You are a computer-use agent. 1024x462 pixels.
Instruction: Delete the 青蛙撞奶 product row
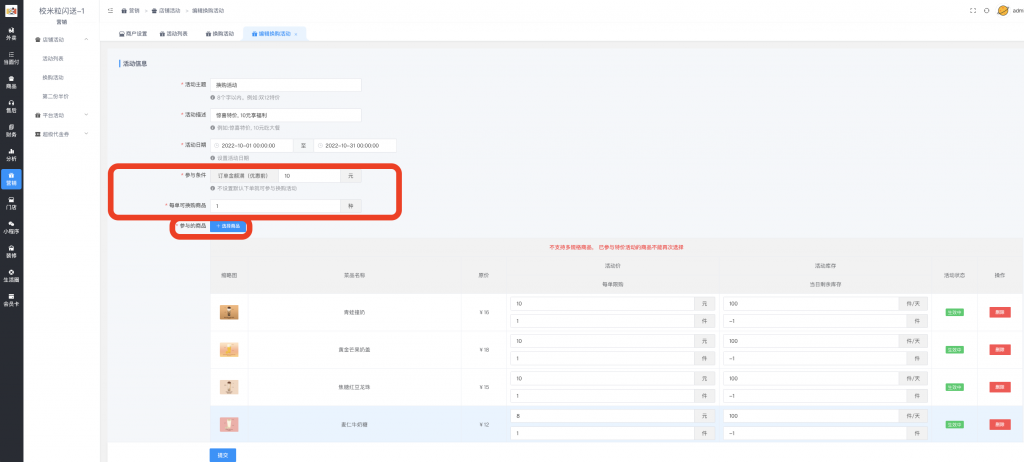pos(999,312)
